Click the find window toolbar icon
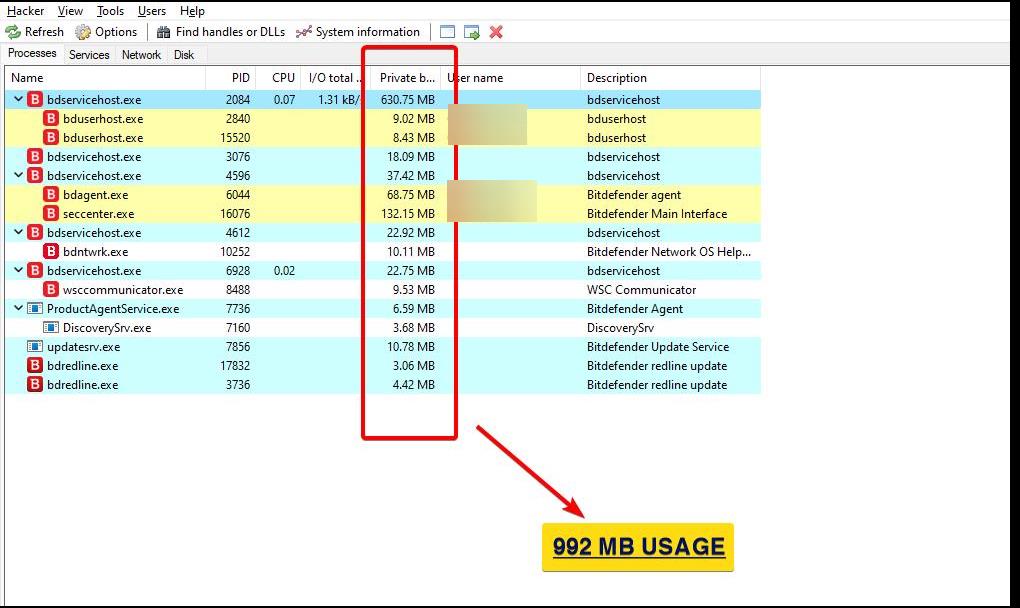This screenshot has height=608, width=1020. [448, 32]
